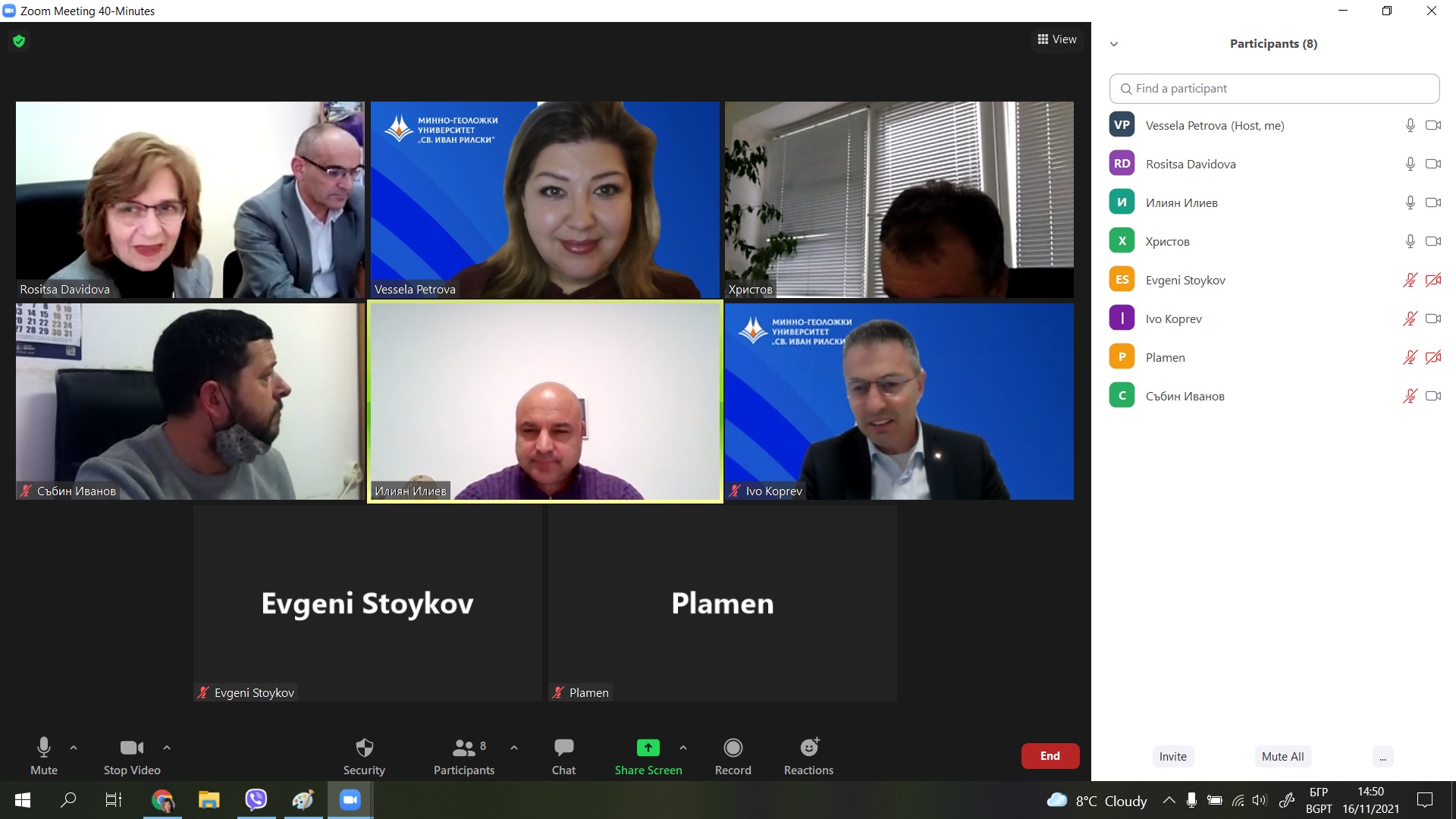Start recording with the Record icon
Screen dimensions: 1456x819
pos(733,748)
